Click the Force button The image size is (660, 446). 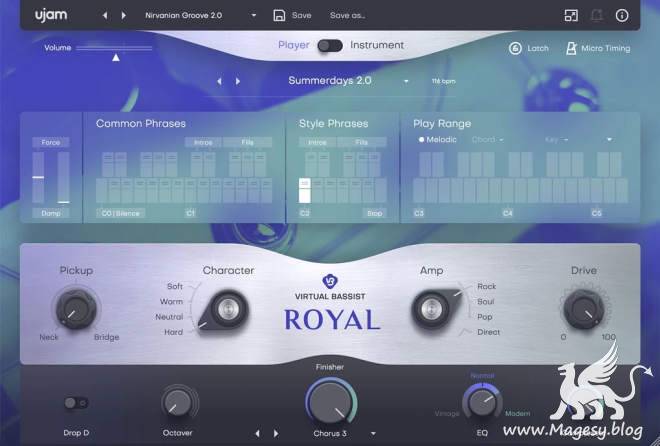[51, 142]
